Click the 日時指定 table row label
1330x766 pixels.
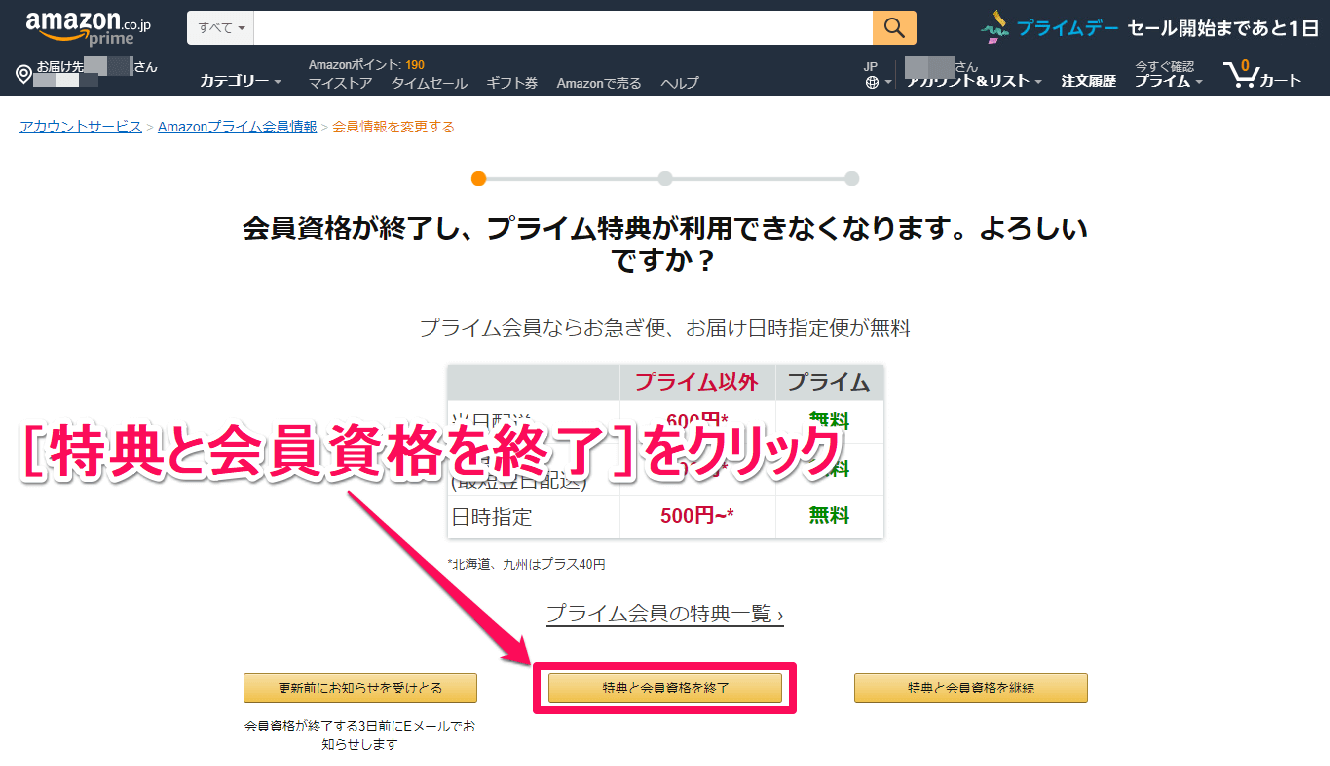[492, 517]
